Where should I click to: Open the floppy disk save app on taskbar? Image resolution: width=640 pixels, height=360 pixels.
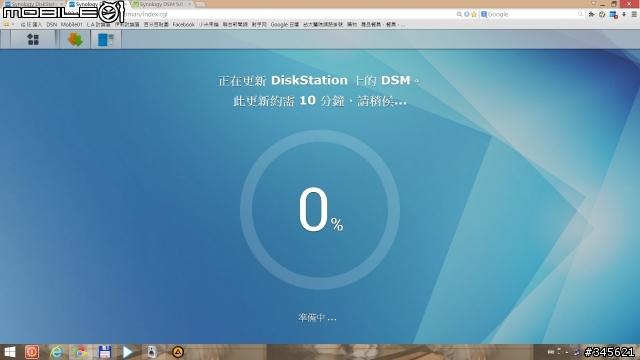click(x=104, y=352)
